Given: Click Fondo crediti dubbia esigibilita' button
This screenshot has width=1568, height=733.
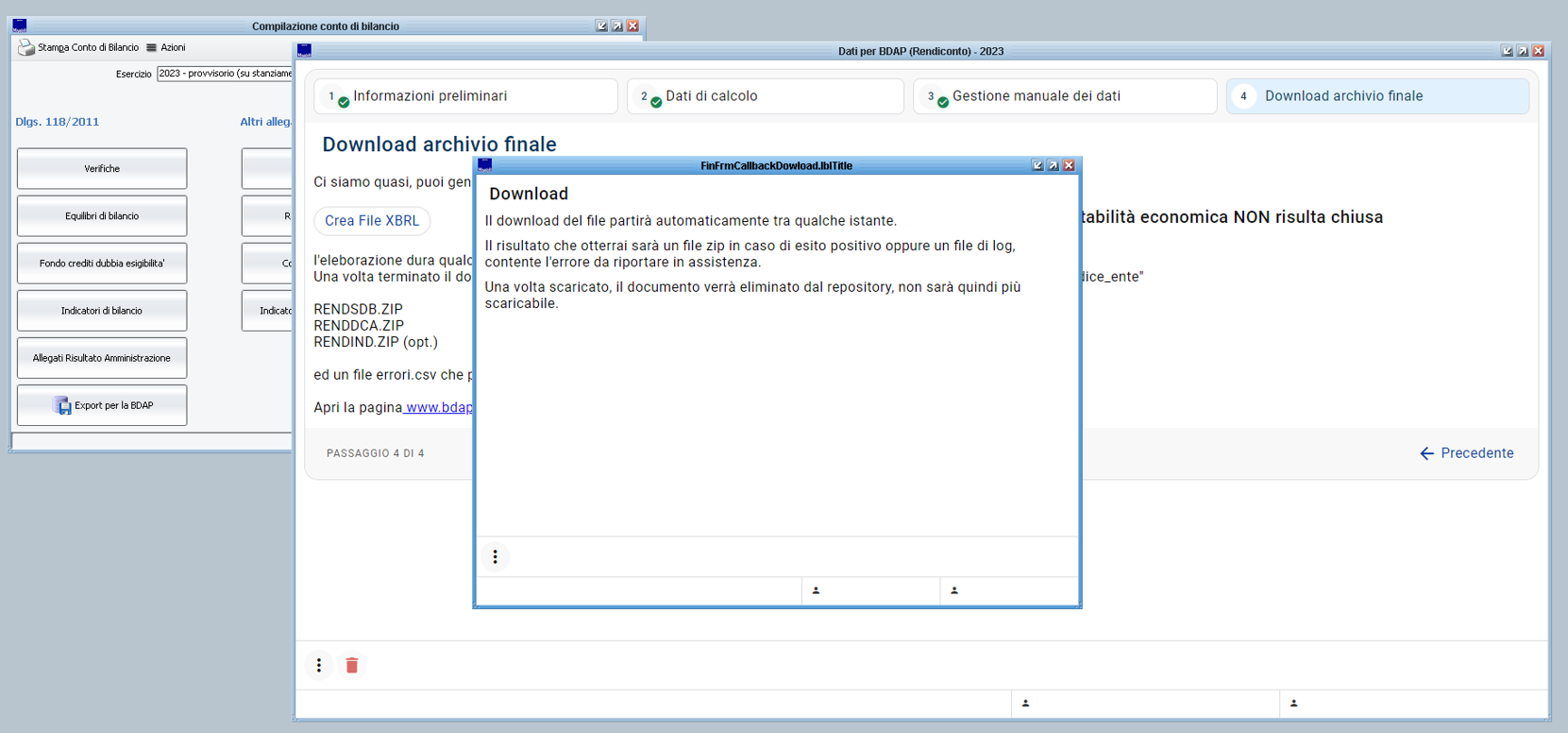Looking at the screenshot, I should (x=102, y=264).
